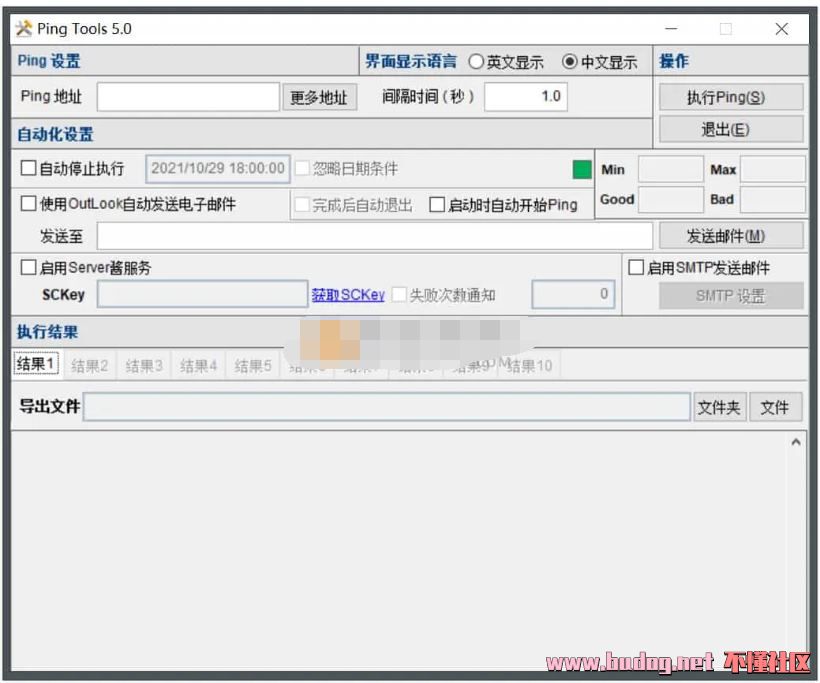Check the 启用Server酱服务 option
This screenshot has height=683, width=820.
29,268
